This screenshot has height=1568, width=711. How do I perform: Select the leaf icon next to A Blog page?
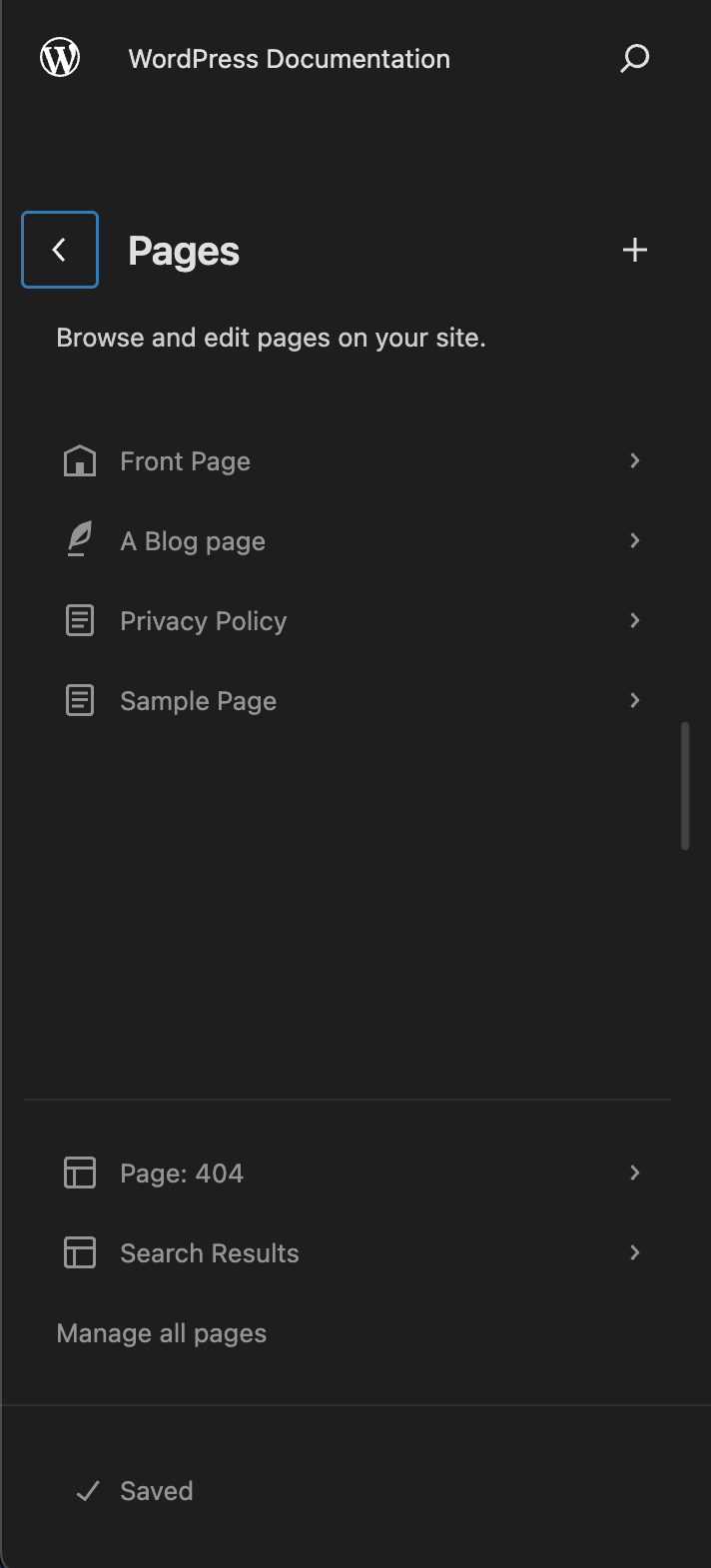[79, 540]
